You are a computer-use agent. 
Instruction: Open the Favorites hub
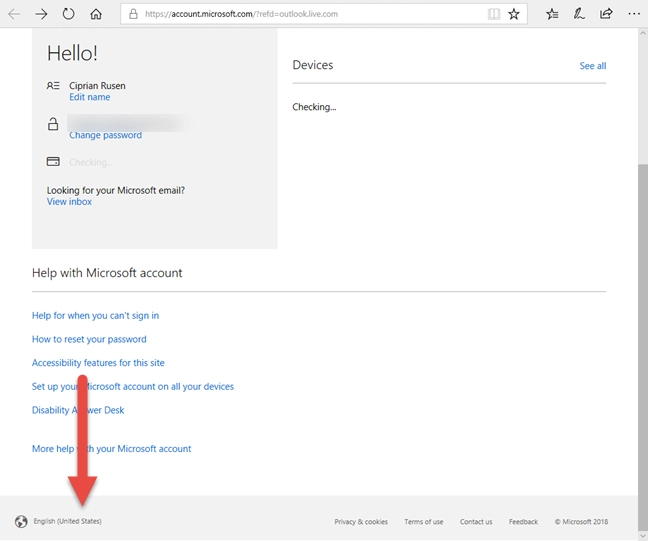pos(552,14)
